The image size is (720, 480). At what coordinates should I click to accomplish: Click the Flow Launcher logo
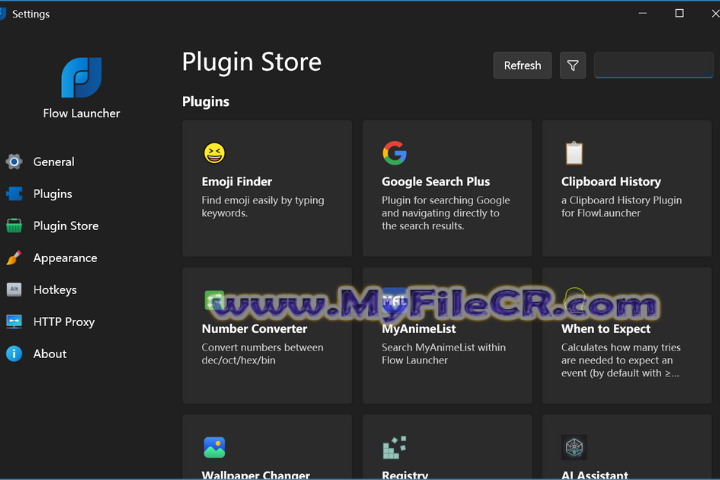coord(82,78)
